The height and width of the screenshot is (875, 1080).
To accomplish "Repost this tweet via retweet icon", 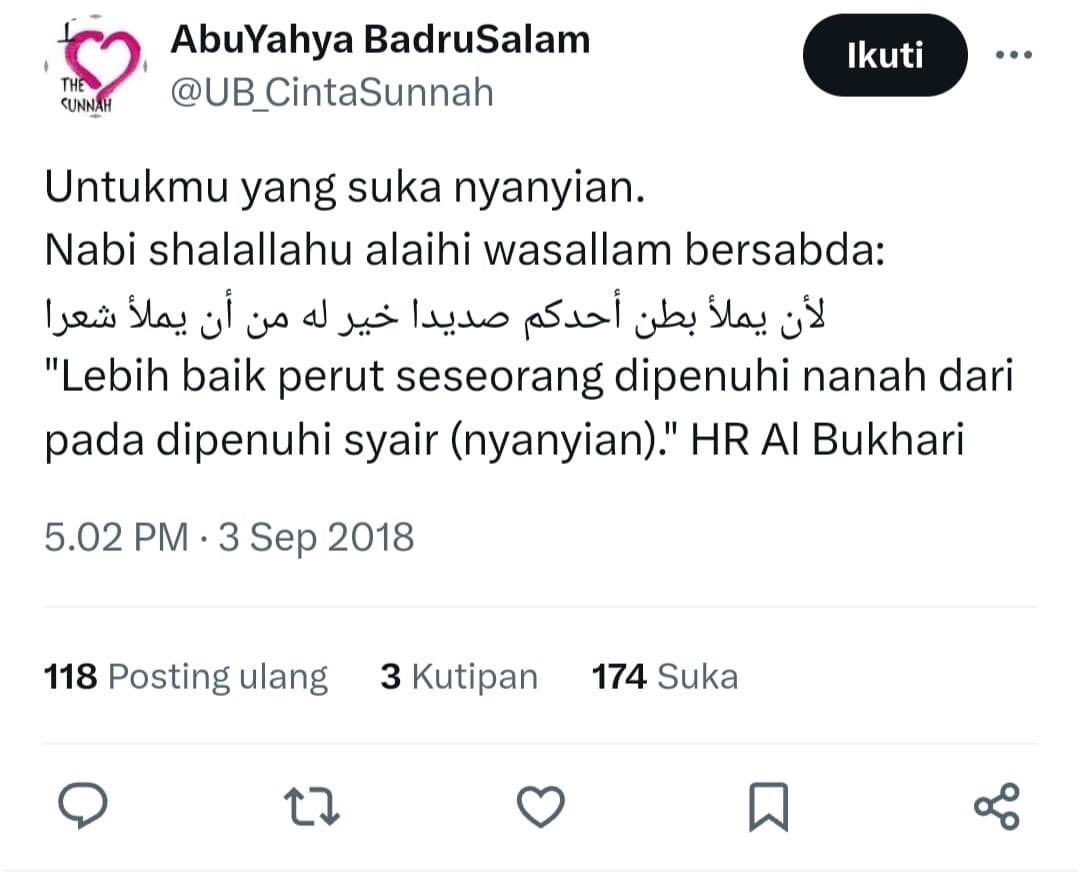I will pyautogui.click(x=311, y=807).
